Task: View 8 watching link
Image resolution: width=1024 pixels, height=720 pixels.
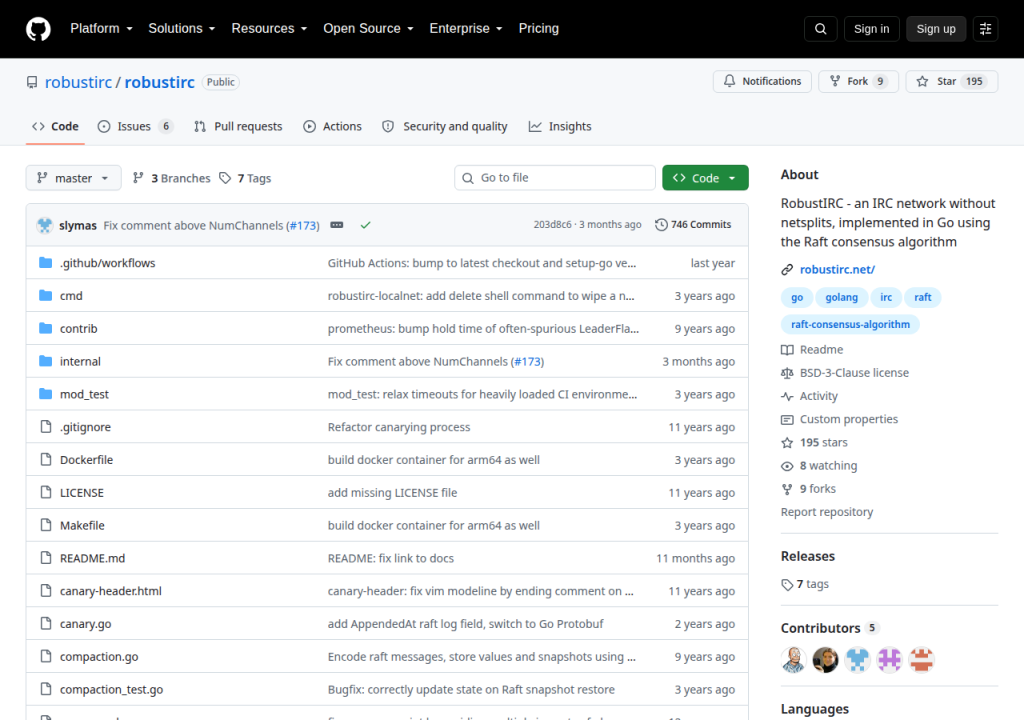Action: 820,465
